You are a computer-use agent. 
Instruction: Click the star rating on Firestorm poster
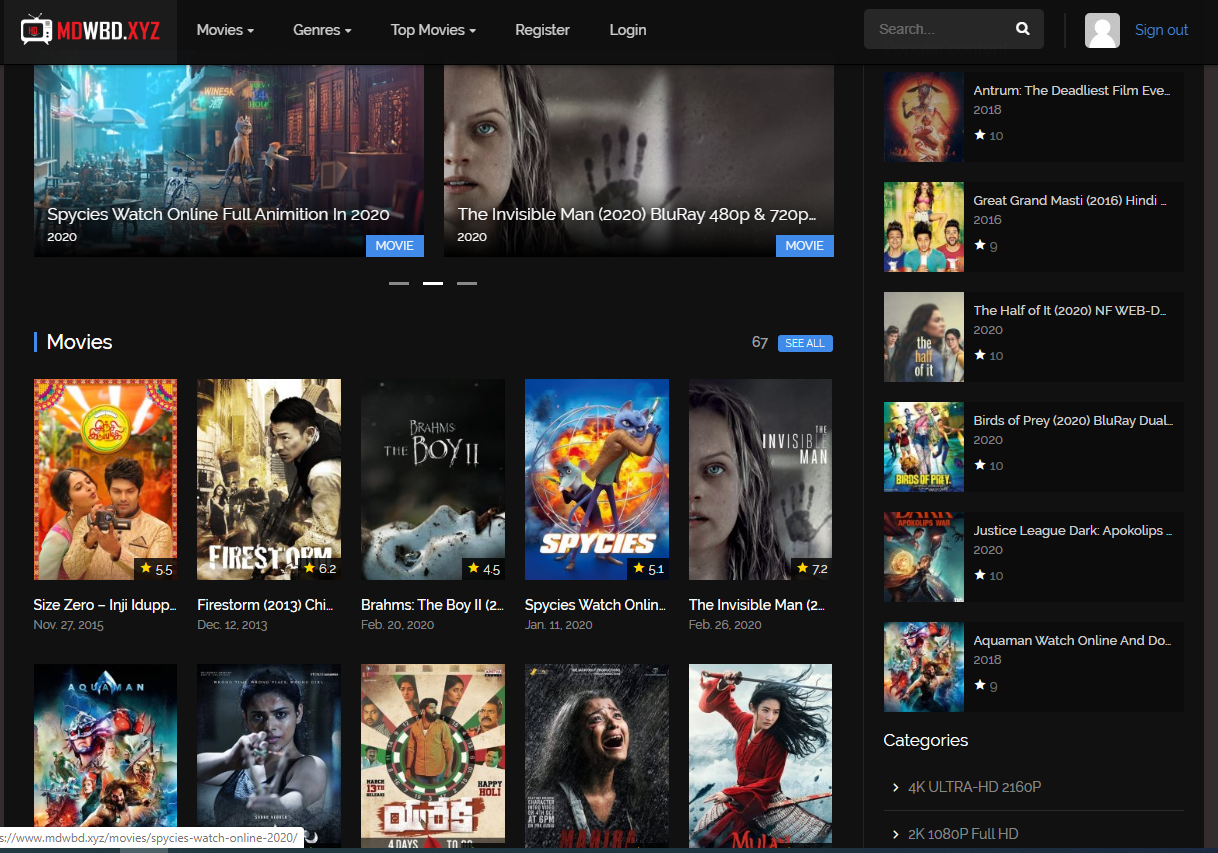click(x=320, y=569)
